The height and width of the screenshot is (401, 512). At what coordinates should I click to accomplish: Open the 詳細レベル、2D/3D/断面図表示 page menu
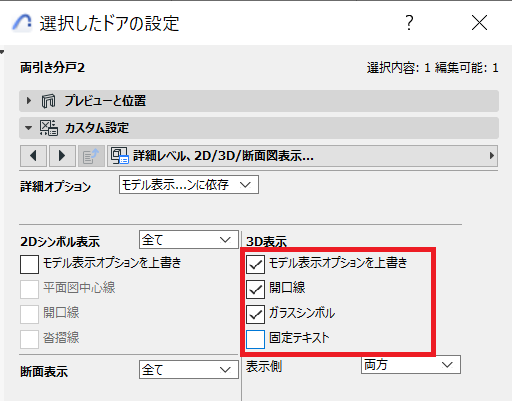(302, 156)
